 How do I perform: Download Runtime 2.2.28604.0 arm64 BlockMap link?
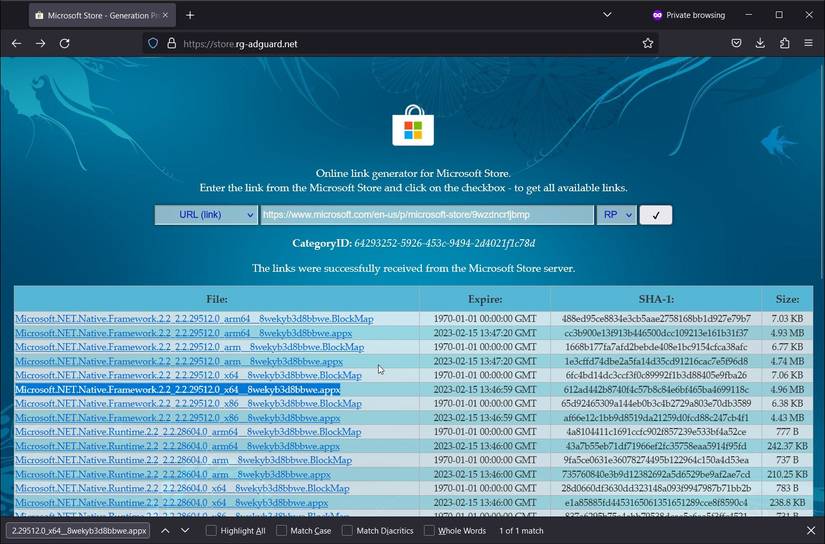pos(188,432)
